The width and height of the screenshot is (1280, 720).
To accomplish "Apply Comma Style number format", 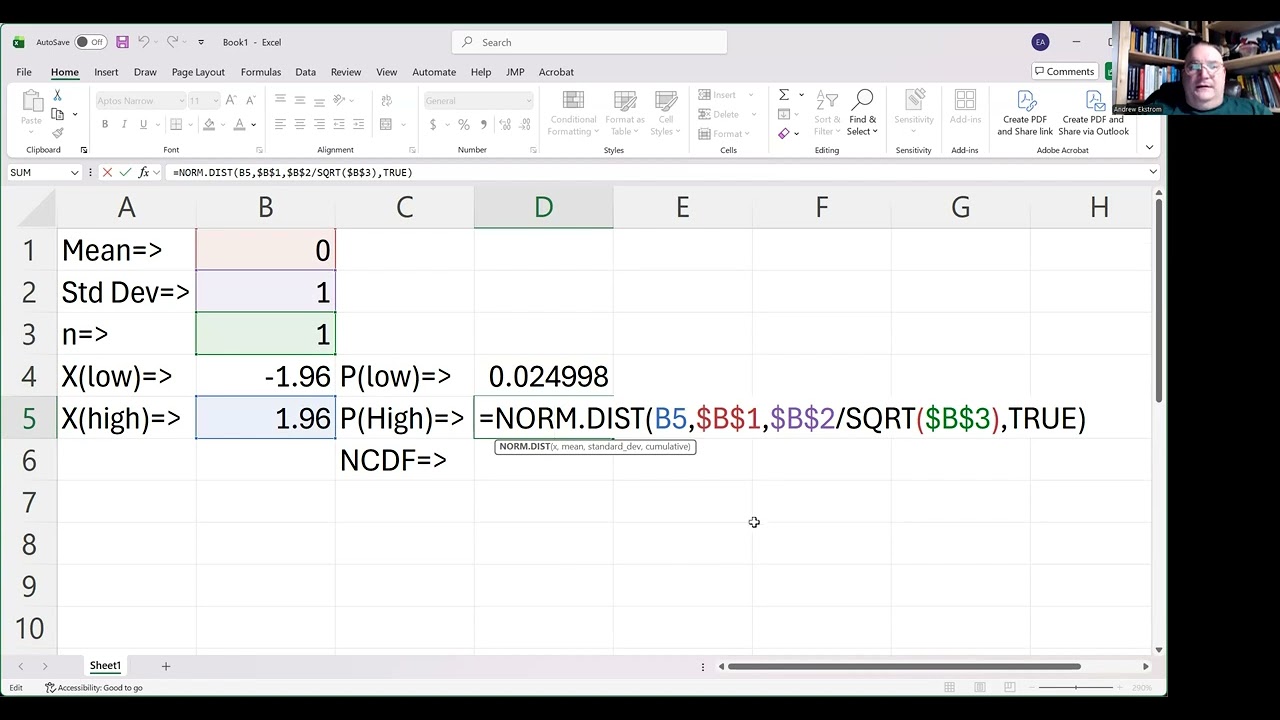I will [x=484, y=124].
